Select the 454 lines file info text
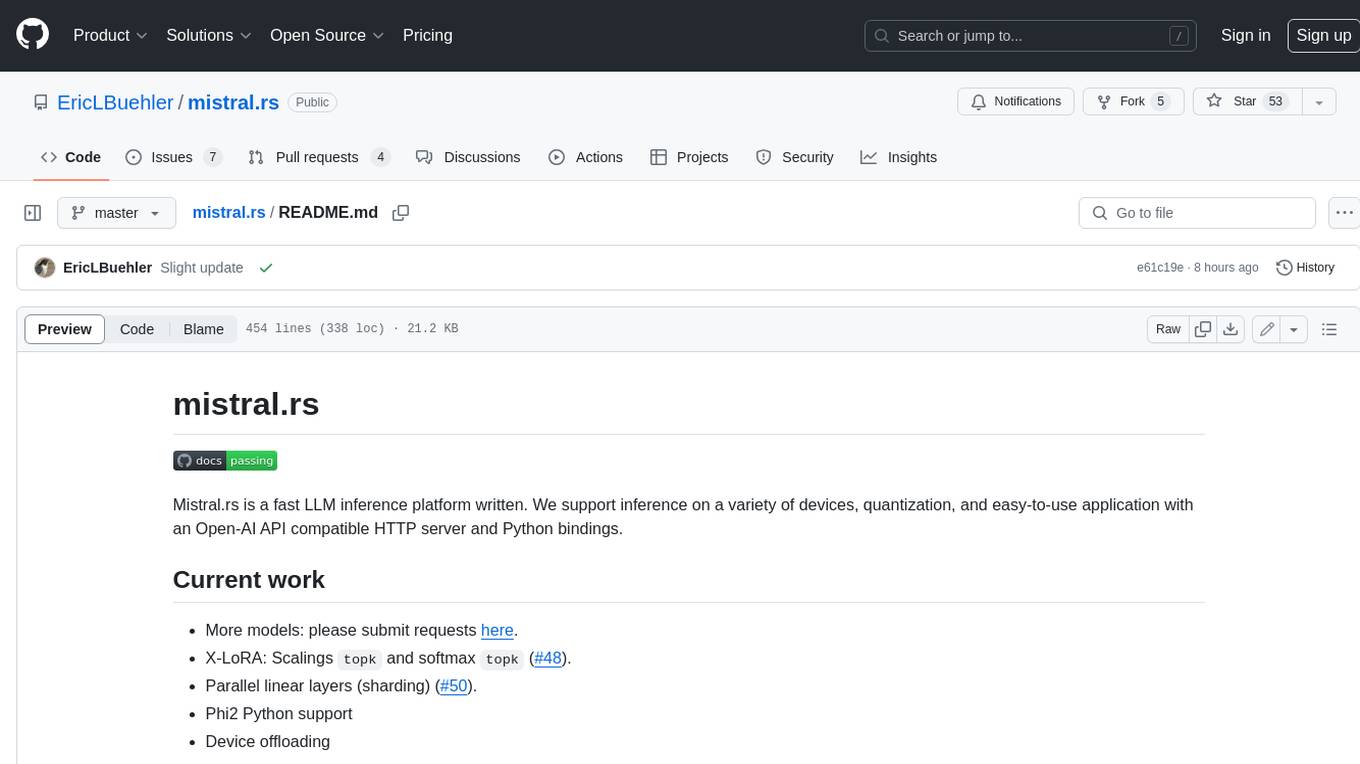Viewport: 1360px width, 764px height. click(352, 329)
